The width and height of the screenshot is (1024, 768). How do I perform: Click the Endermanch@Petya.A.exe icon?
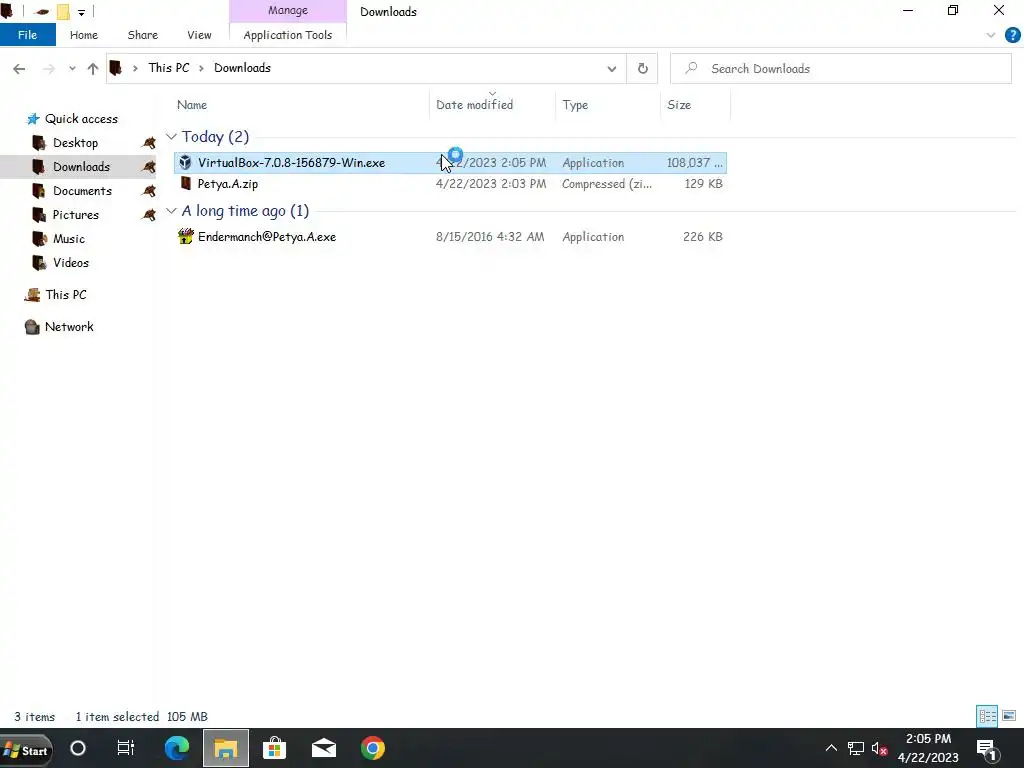click(186, 236)
